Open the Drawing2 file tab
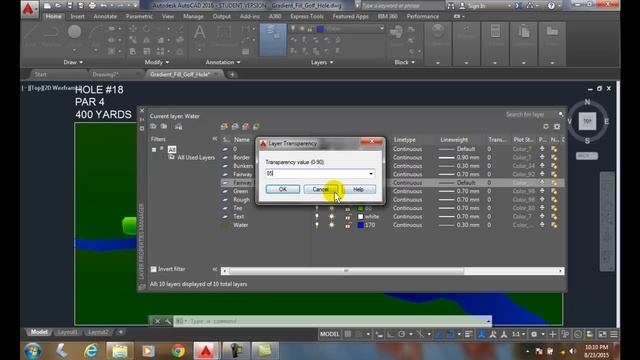This screenshot has width=640, height=360. tap(105, 74)
